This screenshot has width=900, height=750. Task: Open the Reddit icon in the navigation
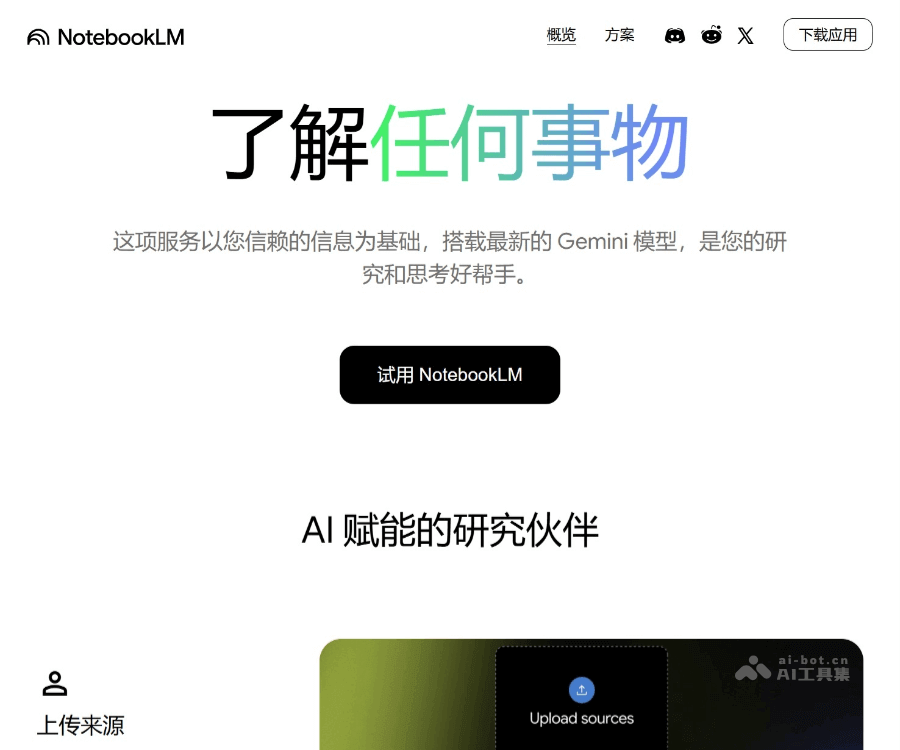coord(711,35)
